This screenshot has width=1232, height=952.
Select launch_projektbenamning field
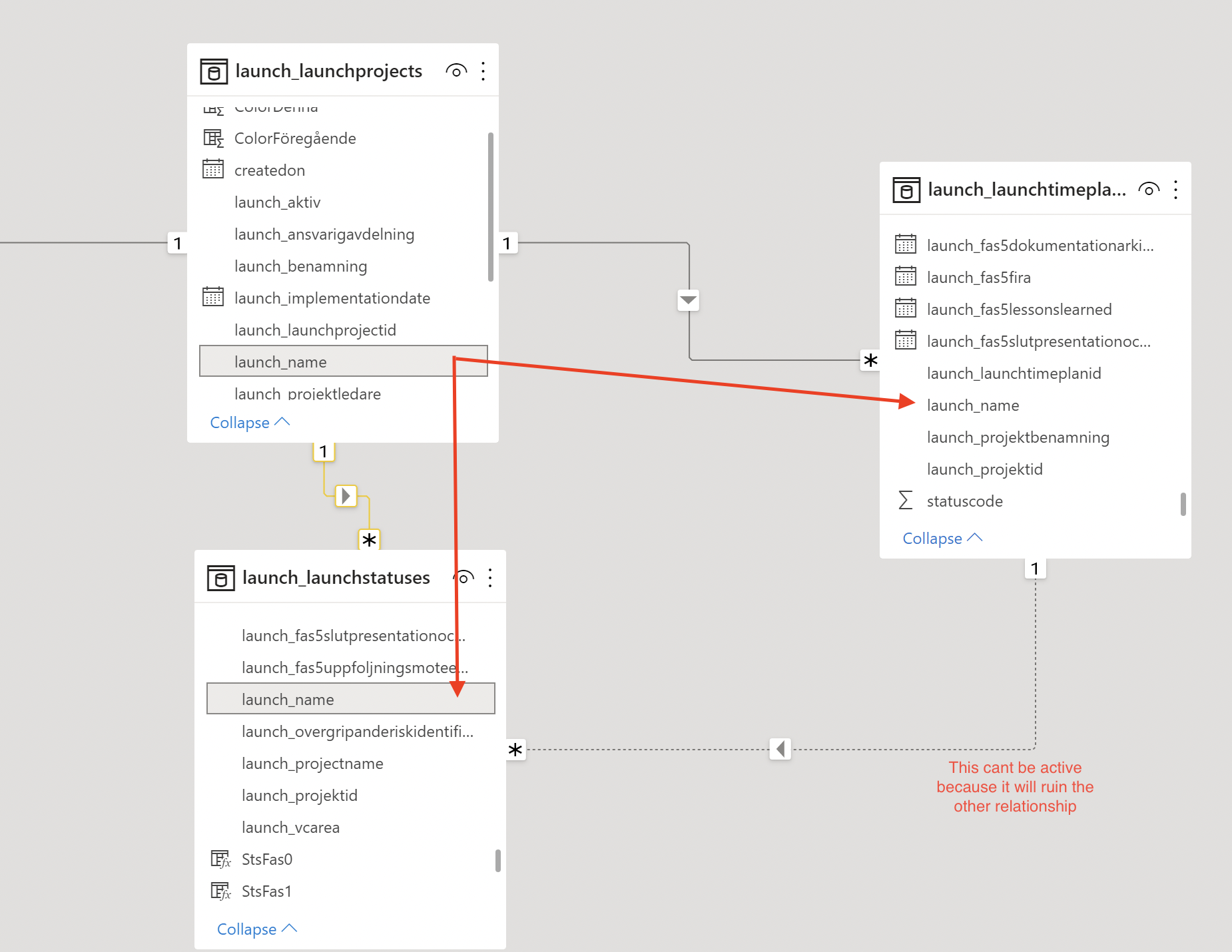(x=1036, y=437)
